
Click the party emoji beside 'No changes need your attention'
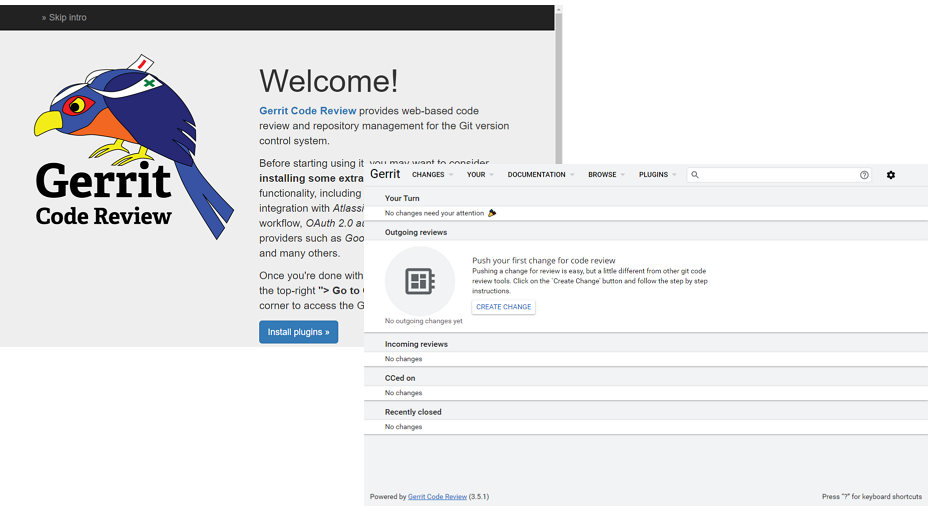click(492, 213)
